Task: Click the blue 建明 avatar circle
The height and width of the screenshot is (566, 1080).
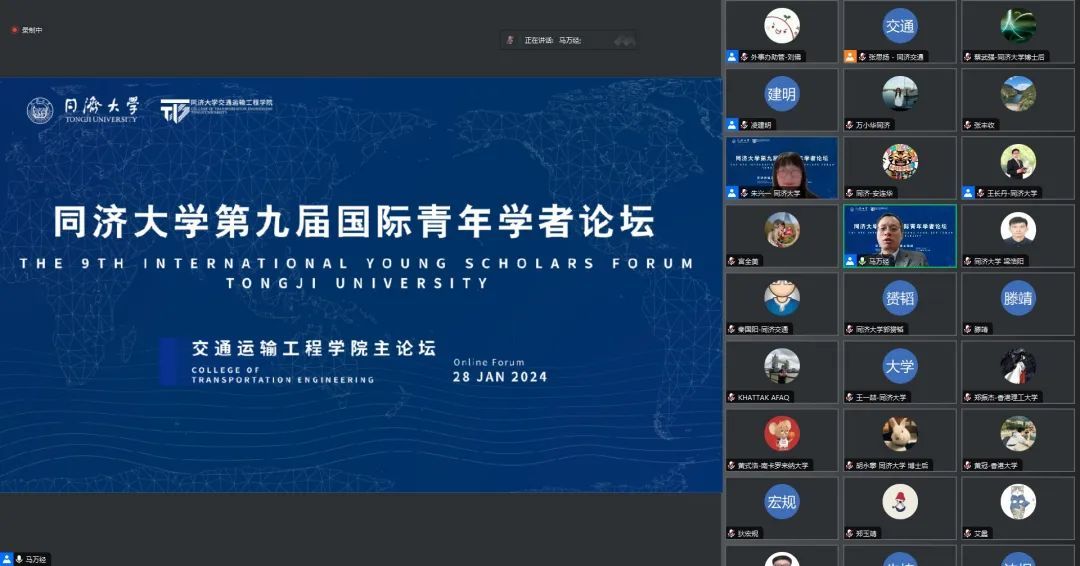Action: (x=782, y=94)
